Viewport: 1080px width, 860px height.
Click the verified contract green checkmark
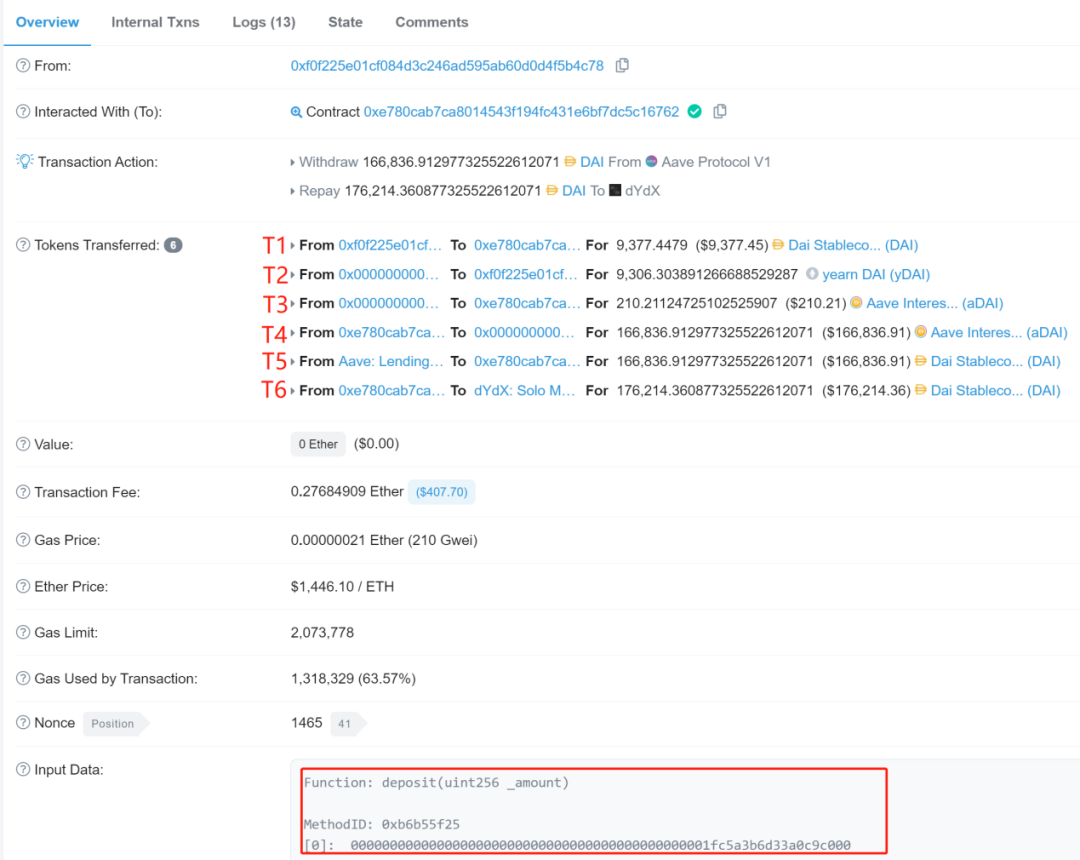[x=694, y=112]
